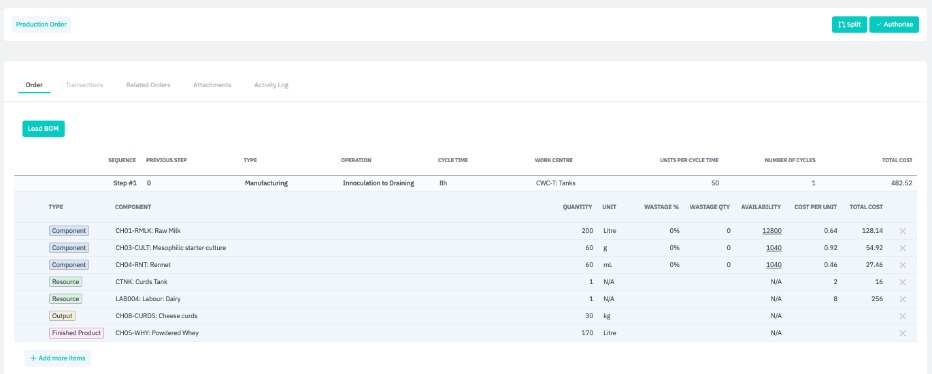Click the Innoculation to Draining operation
The width and height of the screenshot is (932, 374).
(x=378, y=183)
